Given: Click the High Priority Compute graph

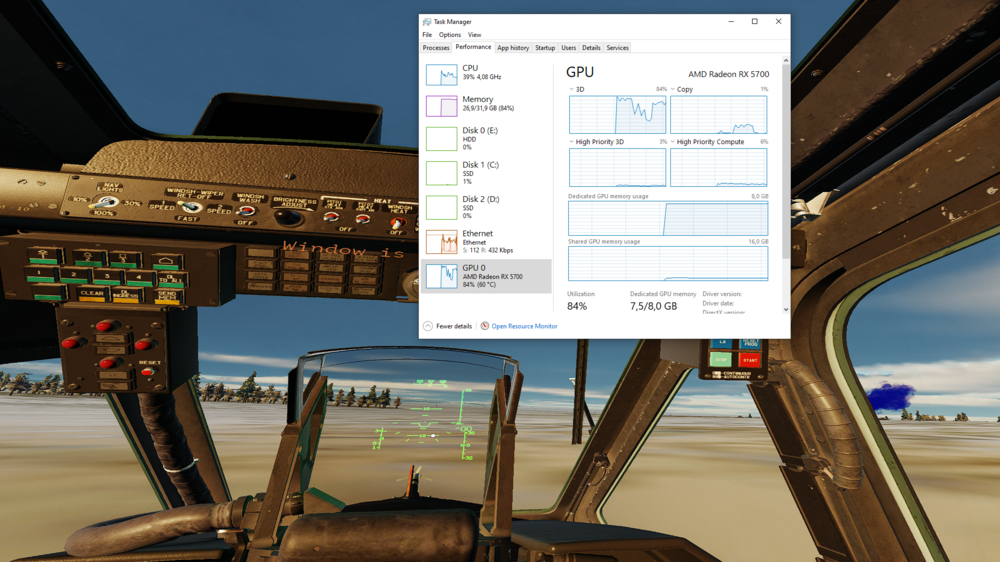Looking at the screenshot, I should pyautogui.click(x=719, y=167).
